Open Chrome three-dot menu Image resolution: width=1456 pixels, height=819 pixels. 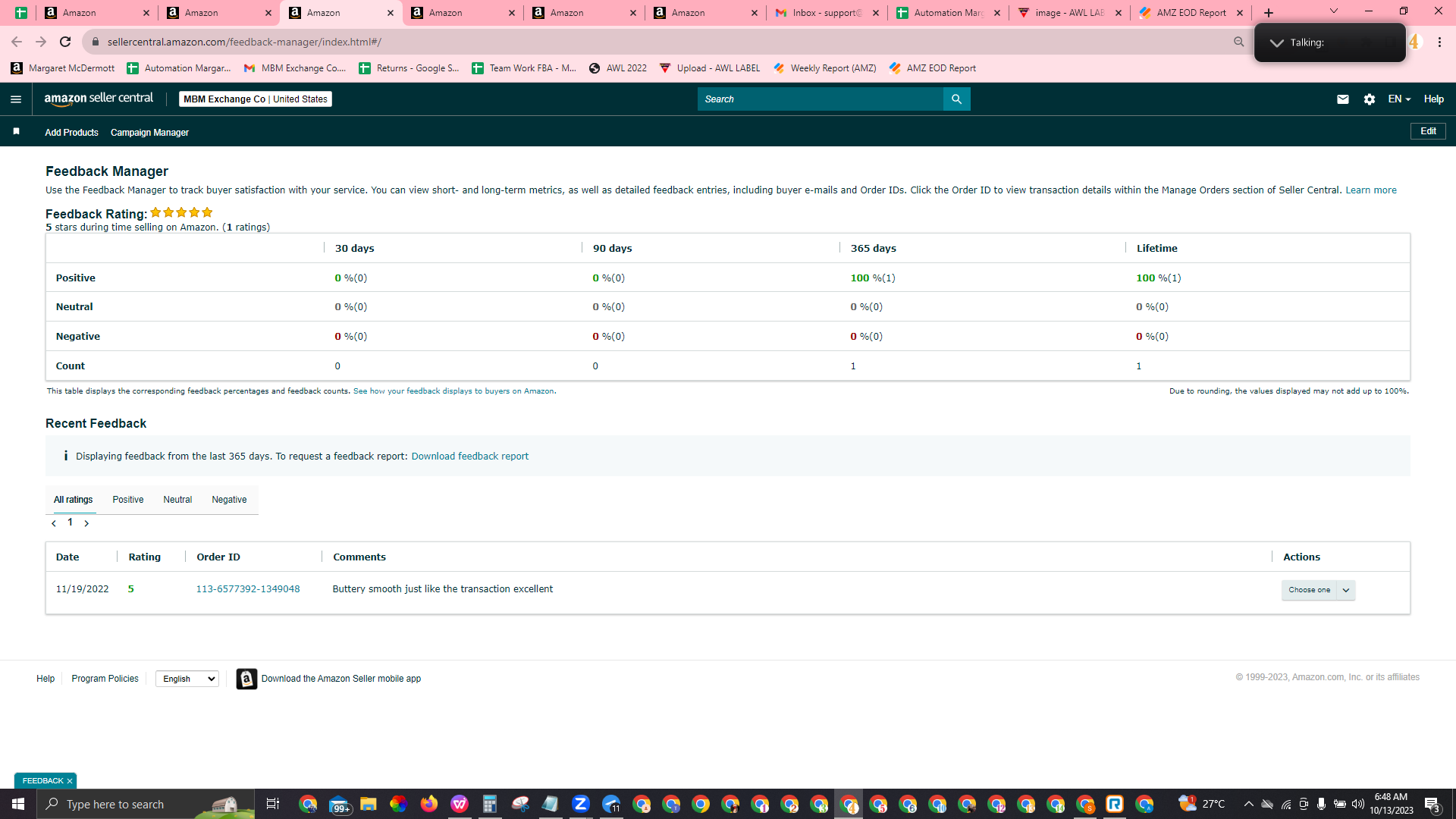tap(1439, 42)
